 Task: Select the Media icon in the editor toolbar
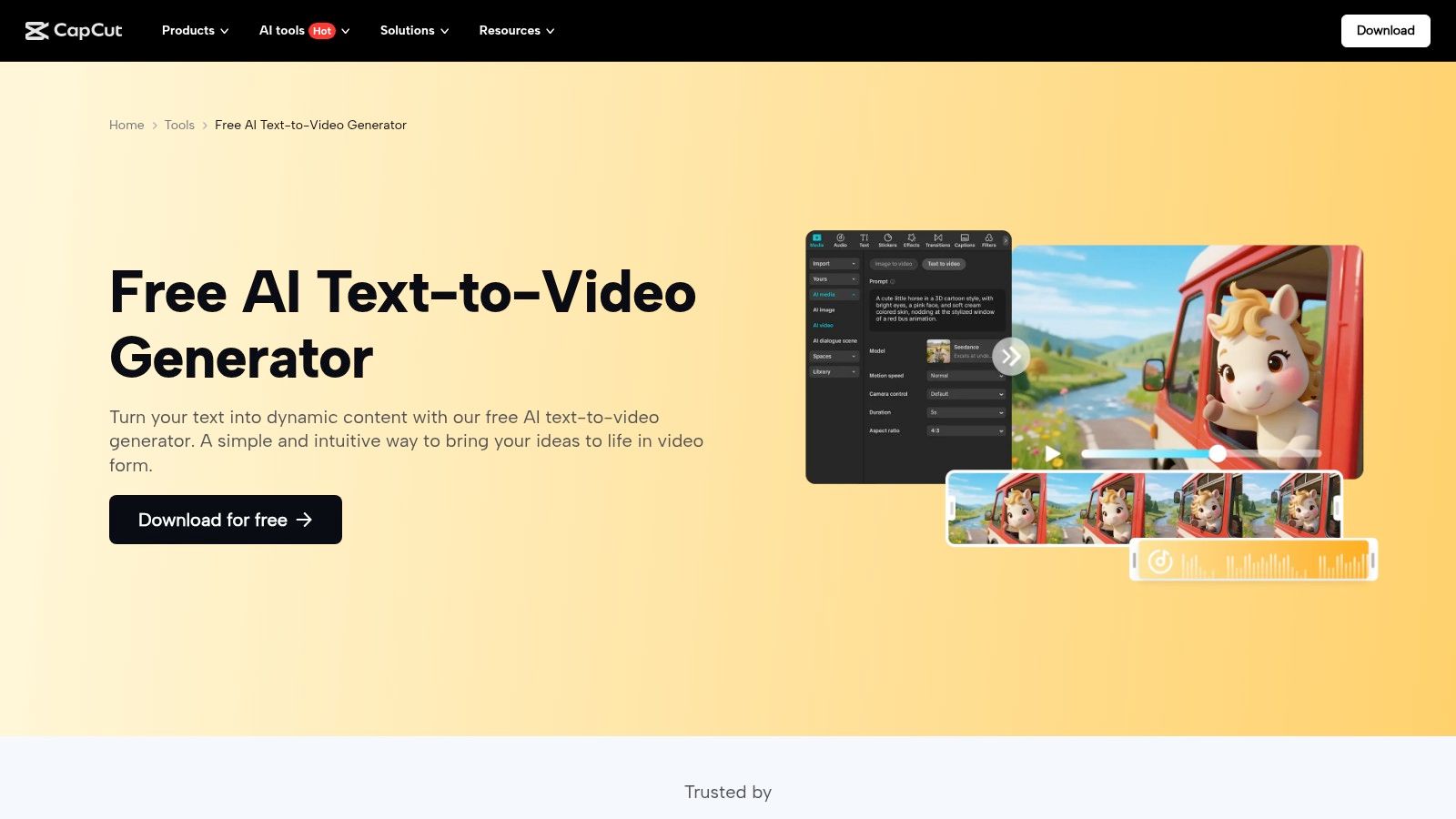[816, 239]
